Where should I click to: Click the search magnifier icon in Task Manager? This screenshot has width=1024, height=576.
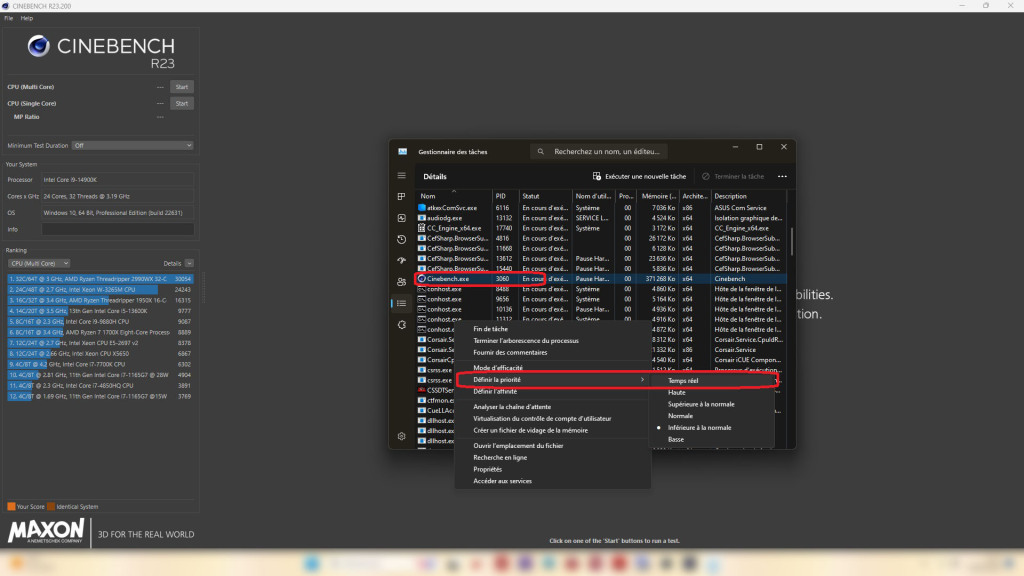click(541, 152)
